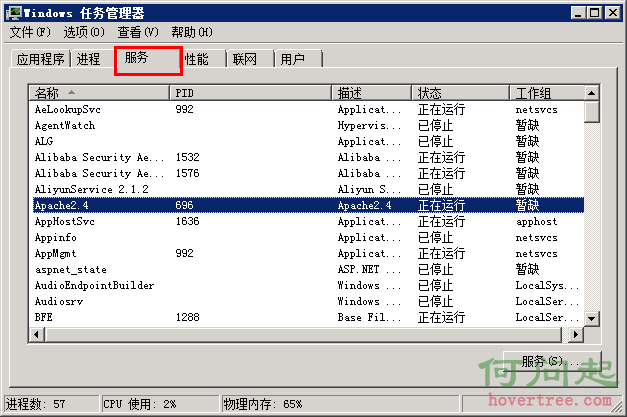Click the vertical scrollbar down arrow
The image size is (627, 417).
(x=591, y=319)
